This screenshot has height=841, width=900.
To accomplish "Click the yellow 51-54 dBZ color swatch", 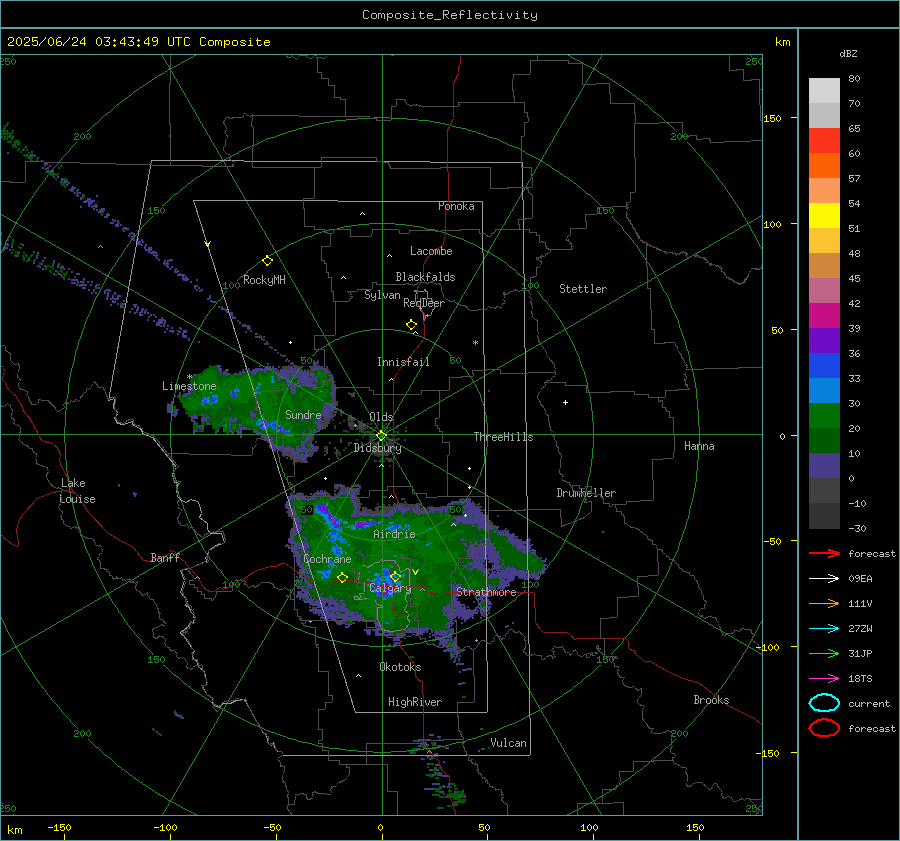I will pos(824,216).
